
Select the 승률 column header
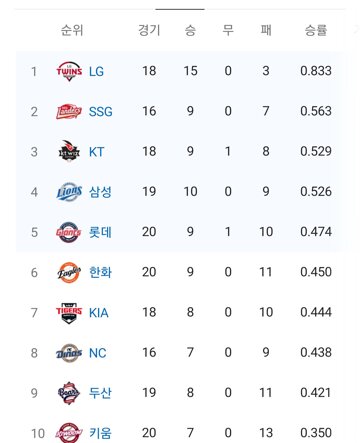316,30
